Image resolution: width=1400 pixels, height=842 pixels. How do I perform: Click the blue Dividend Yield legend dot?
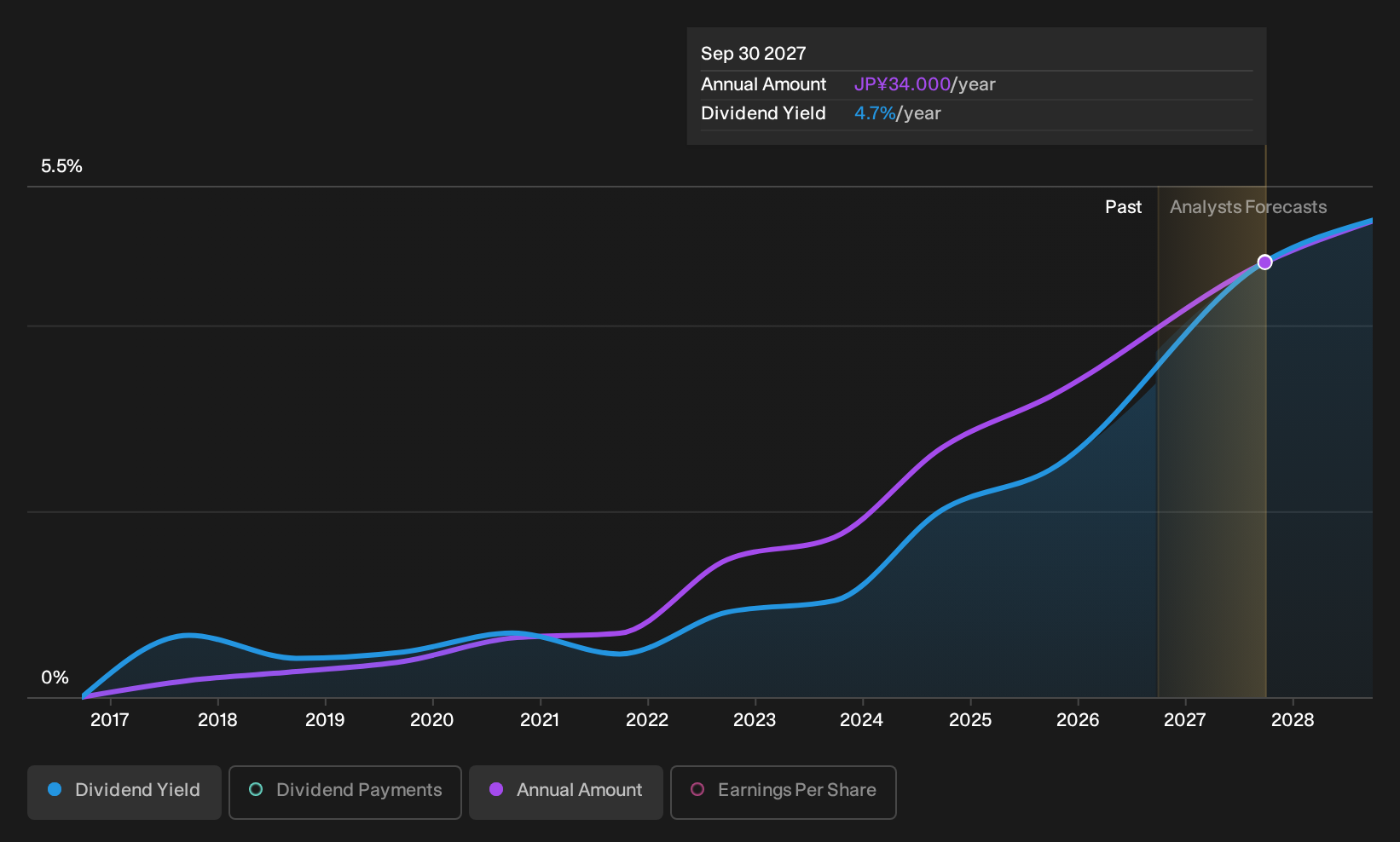point(55,789)
